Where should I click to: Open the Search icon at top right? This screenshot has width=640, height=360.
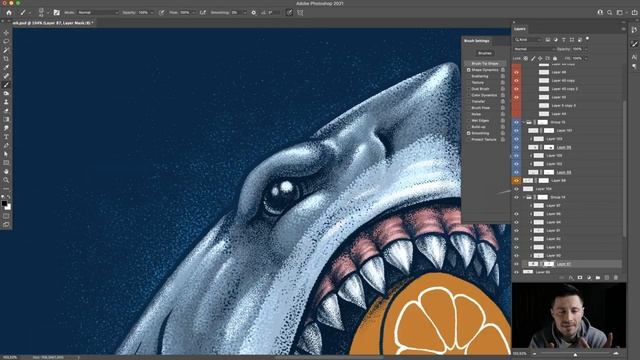[x=609, y=13]
